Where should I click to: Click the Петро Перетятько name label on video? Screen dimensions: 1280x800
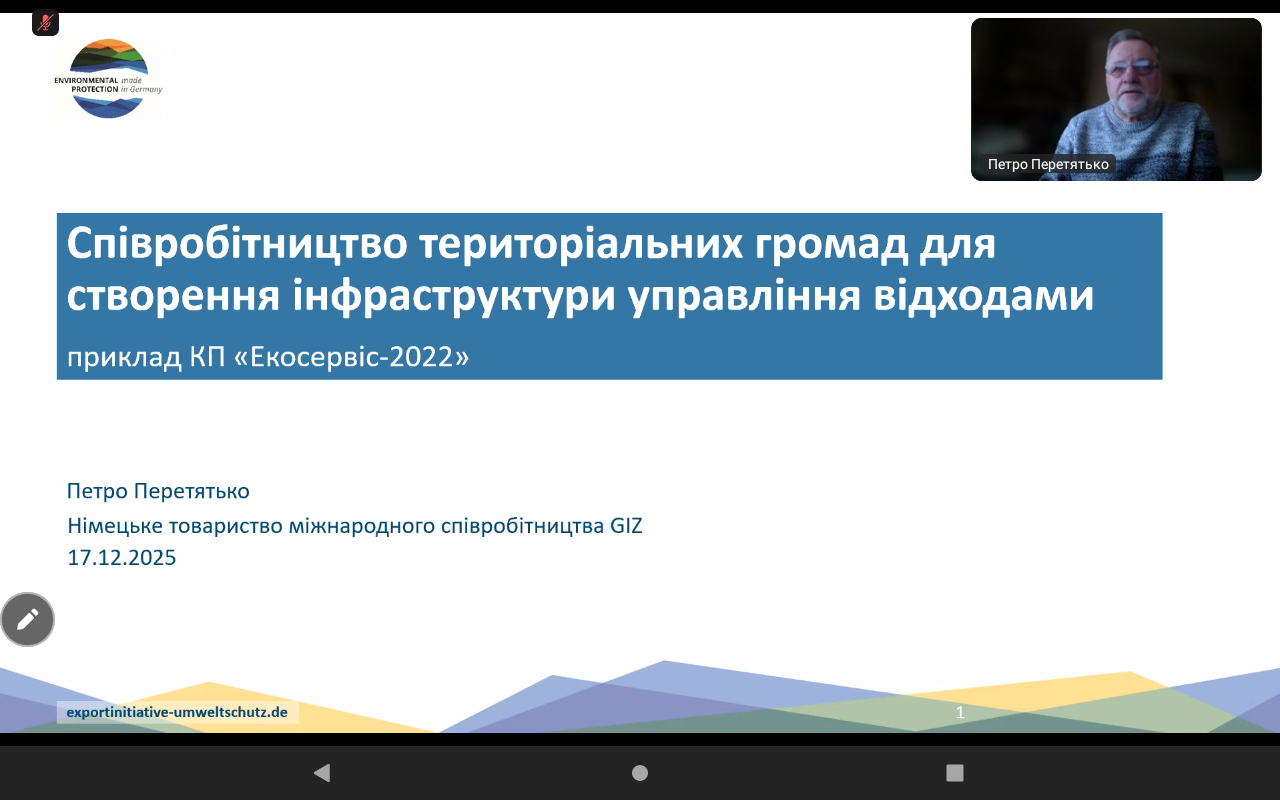click(x=1047, y=164)
